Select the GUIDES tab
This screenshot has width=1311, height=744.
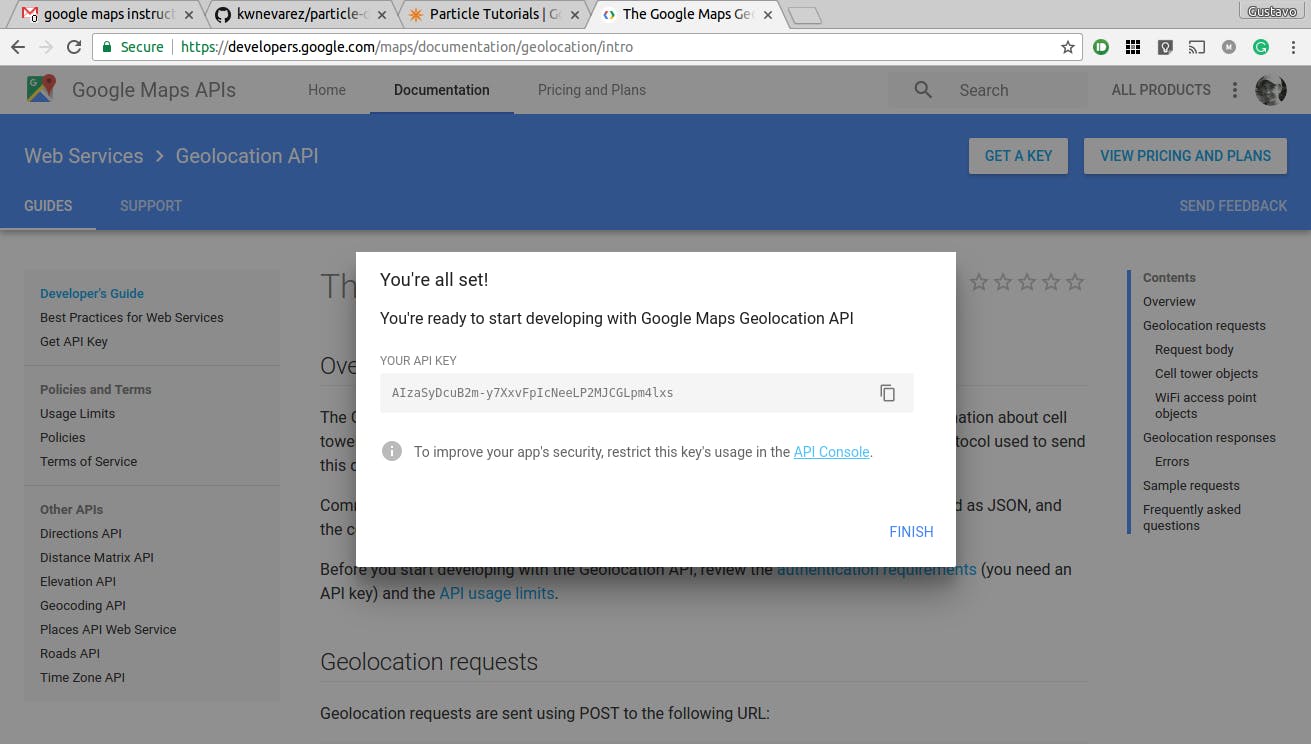point(48,206)
